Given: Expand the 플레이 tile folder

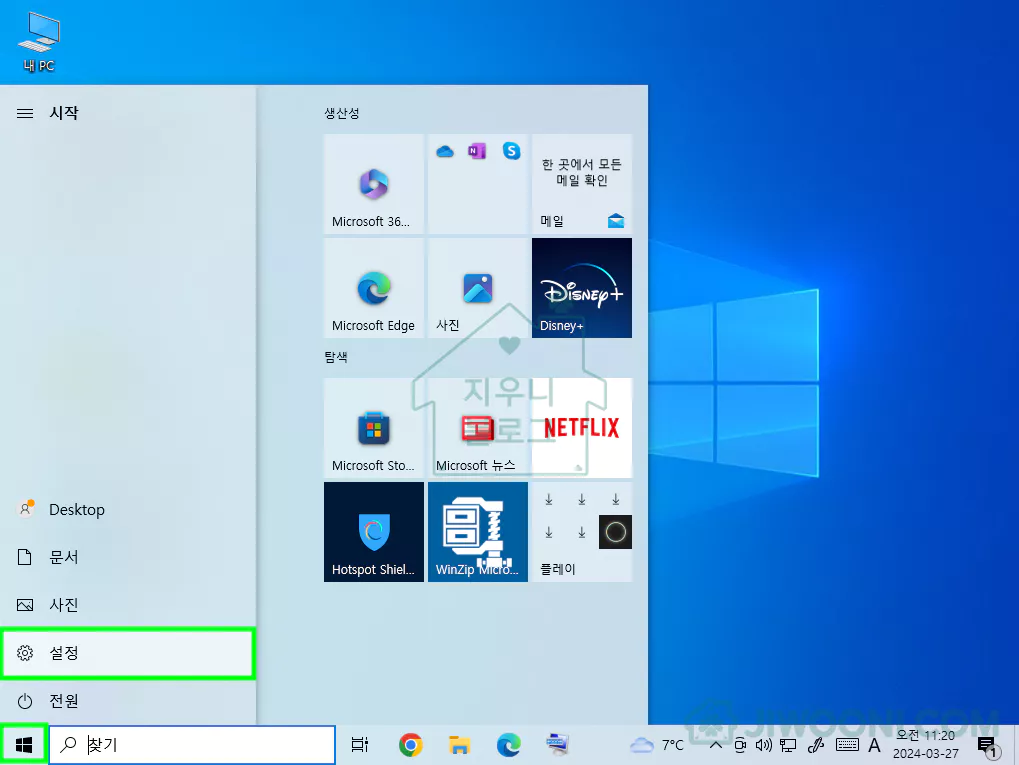Looking at the screenshot, I should [x=581, y=532].
